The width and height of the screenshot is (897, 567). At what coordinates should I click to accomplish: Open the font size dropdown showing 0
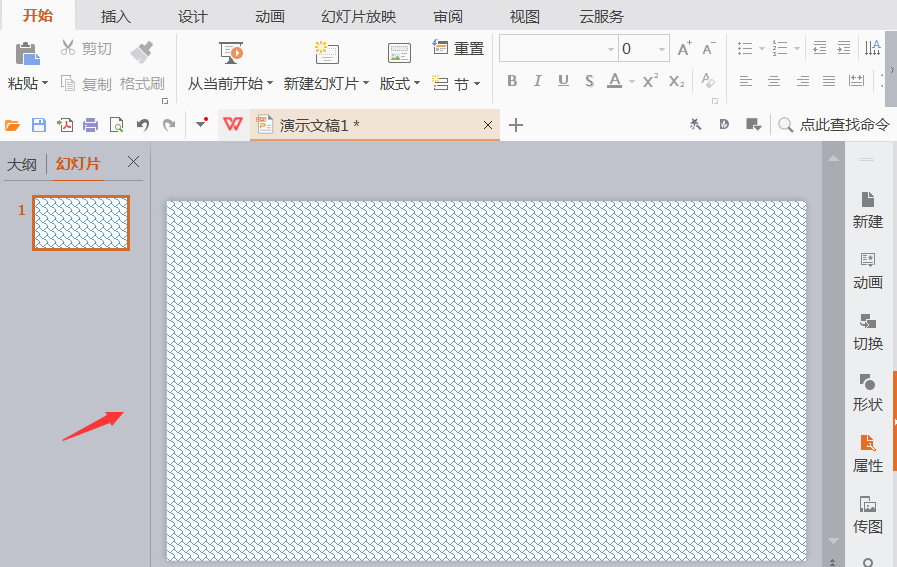pyautogui.click(x=662, y=49)
